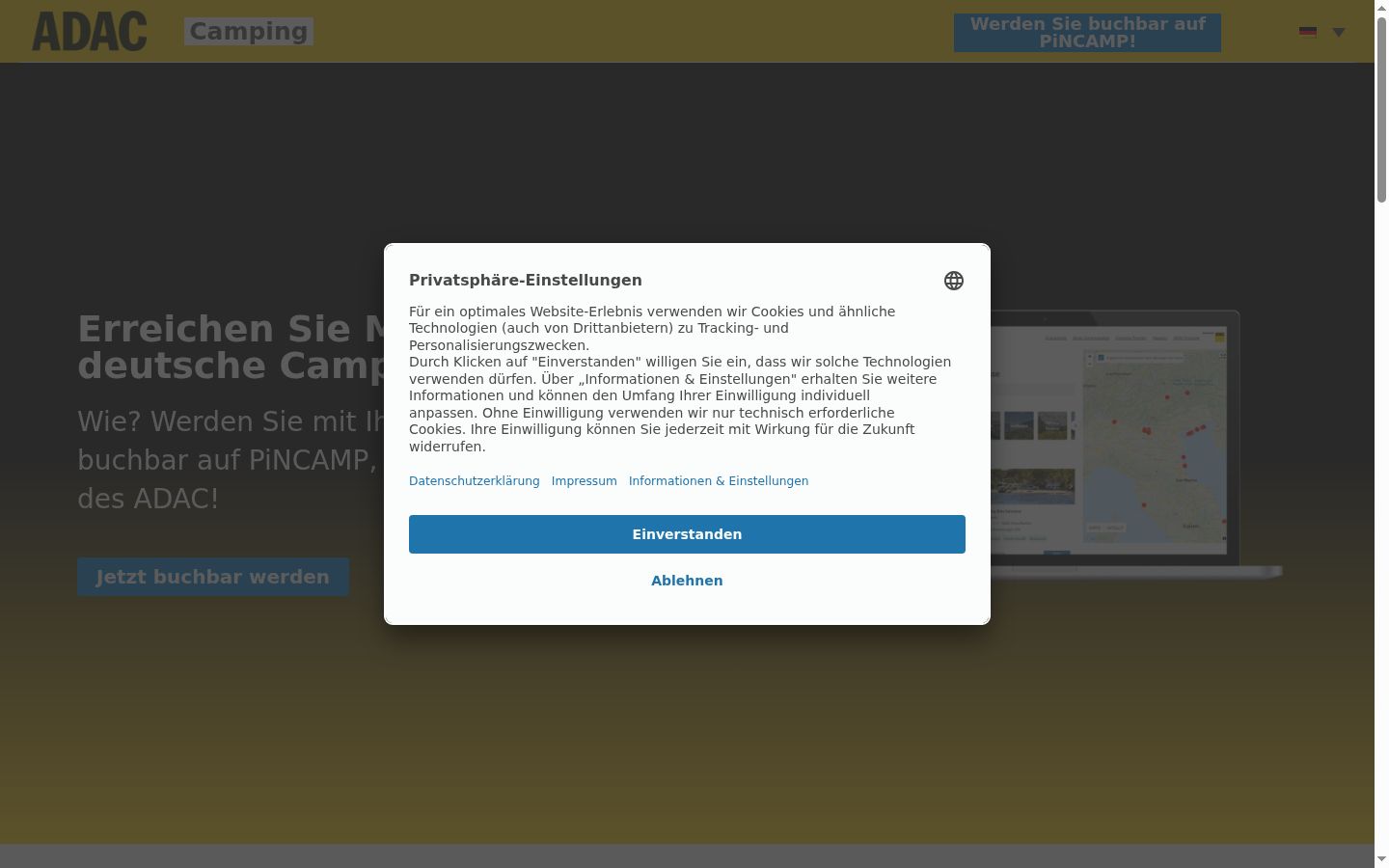Viewport: 1389px width, 868px height.
Task: Click scrollbar up arrow
Action: point(1381,8)
